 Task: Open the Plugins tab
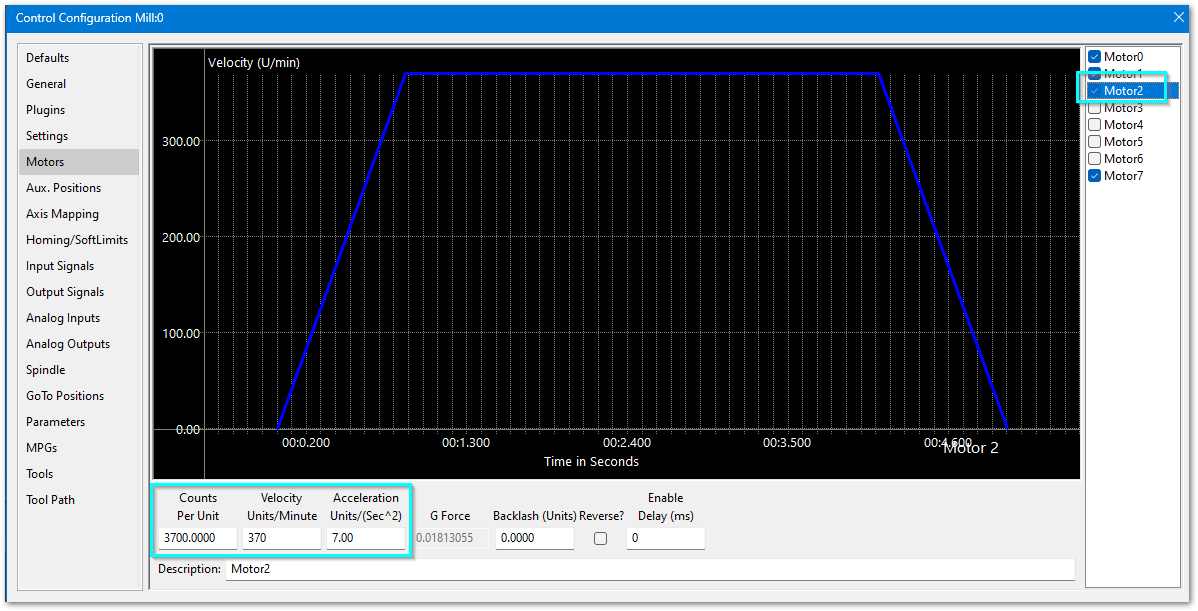46,110
